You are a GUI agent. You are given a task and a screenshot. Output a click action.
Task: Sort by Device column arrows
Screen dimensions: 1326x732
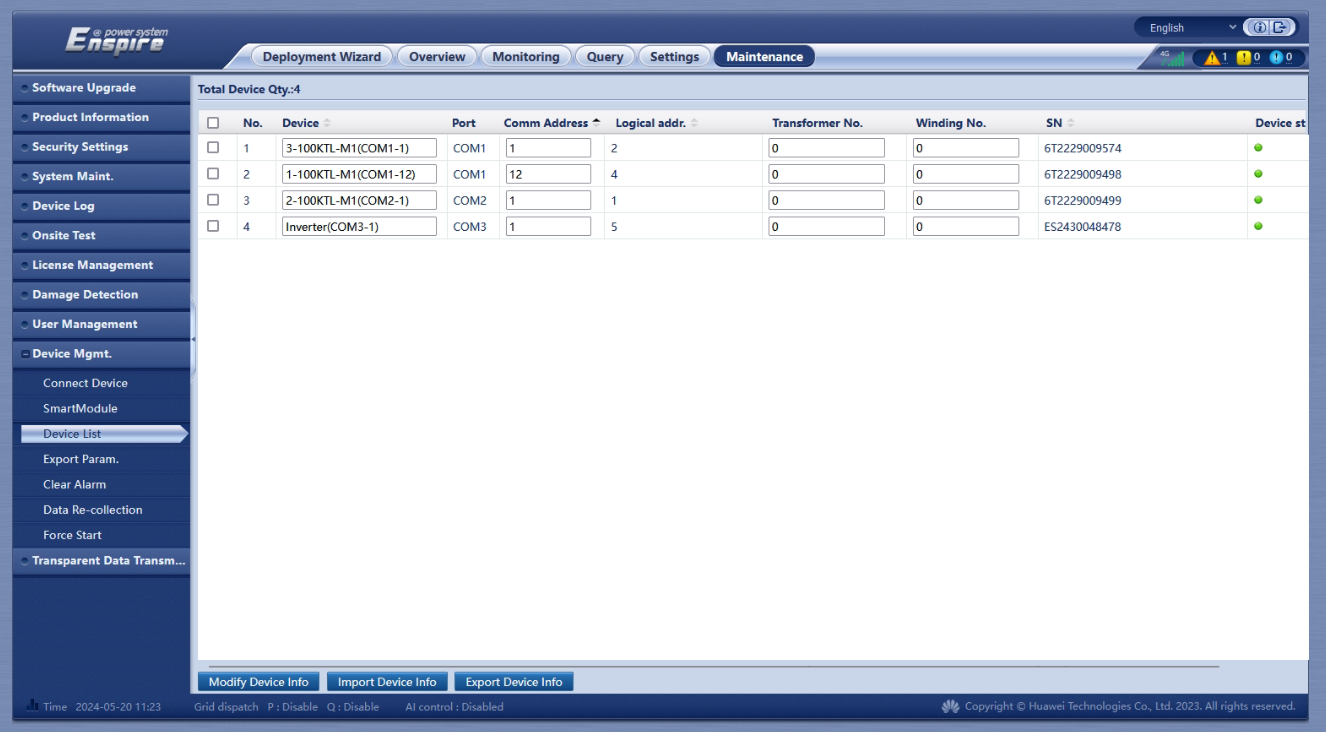(x=327, y=123)
